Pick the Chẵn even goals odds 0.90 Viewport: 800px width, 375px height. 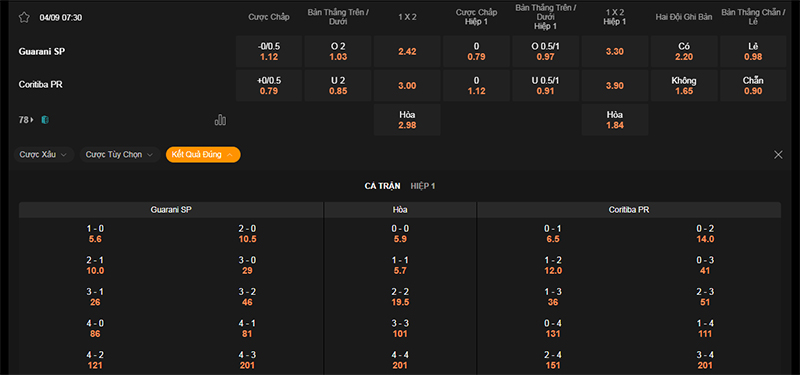pos(753,86)
